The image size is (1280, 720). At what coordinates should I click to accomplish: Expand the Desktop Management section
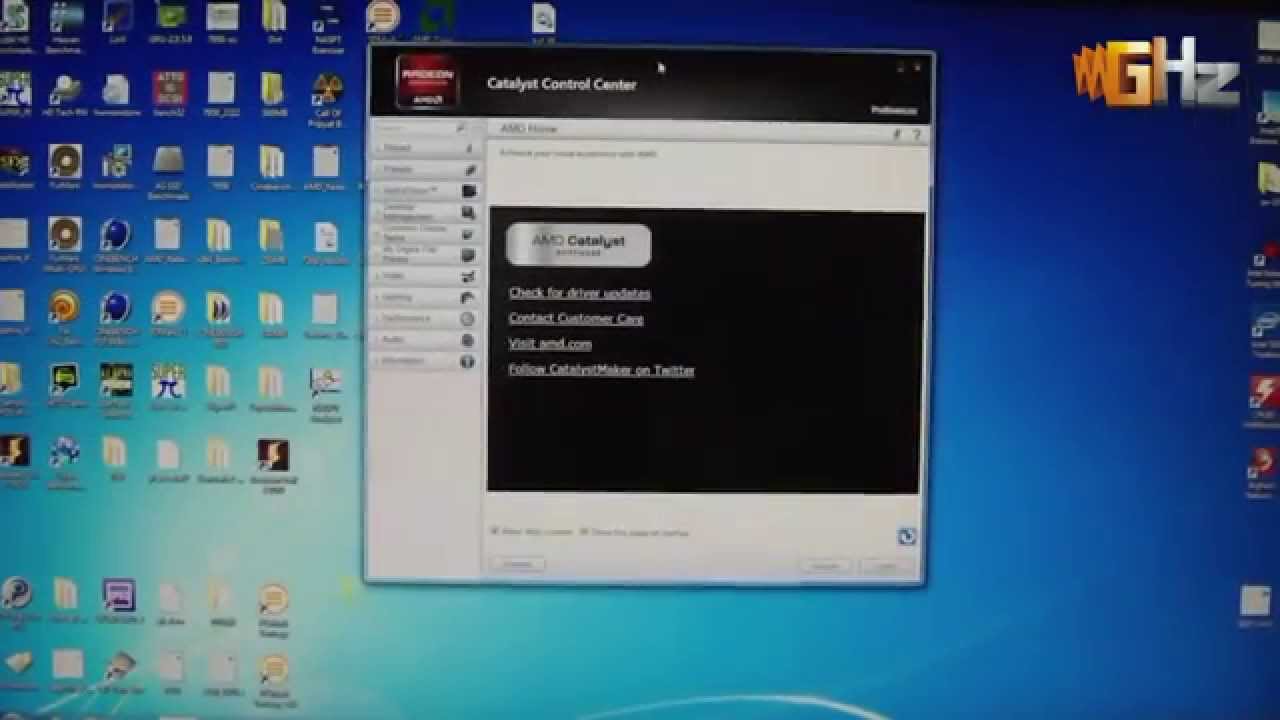click(x=425, y=212)
